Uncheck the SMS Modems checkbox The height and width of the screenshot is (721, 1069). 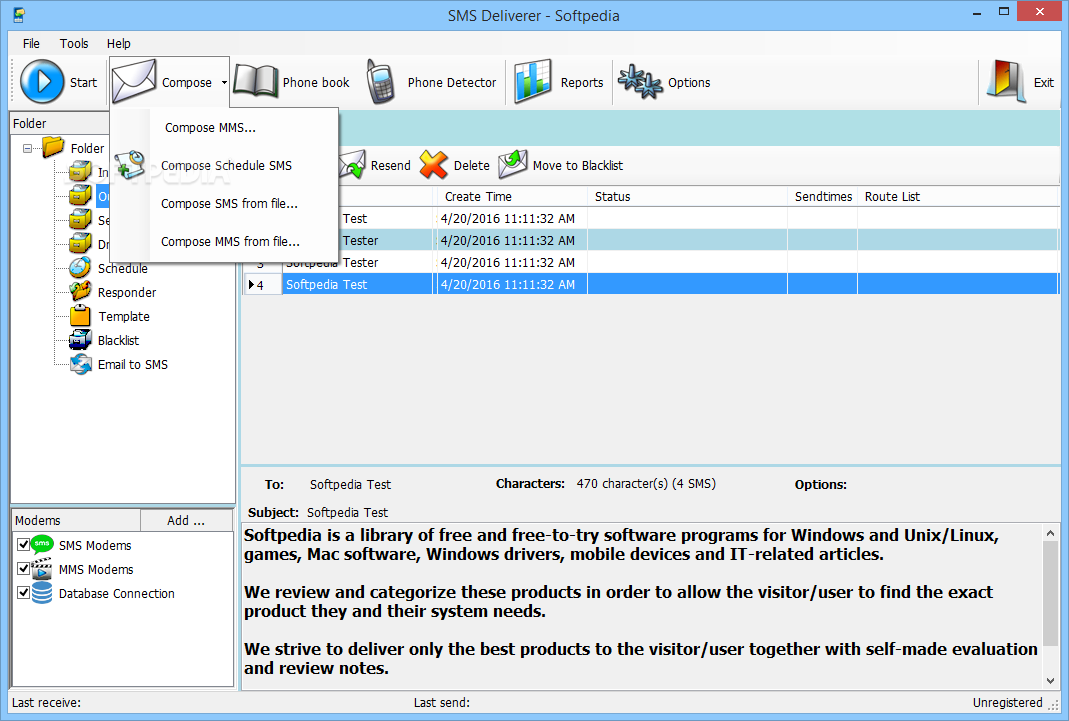click(x=23, y=544)
